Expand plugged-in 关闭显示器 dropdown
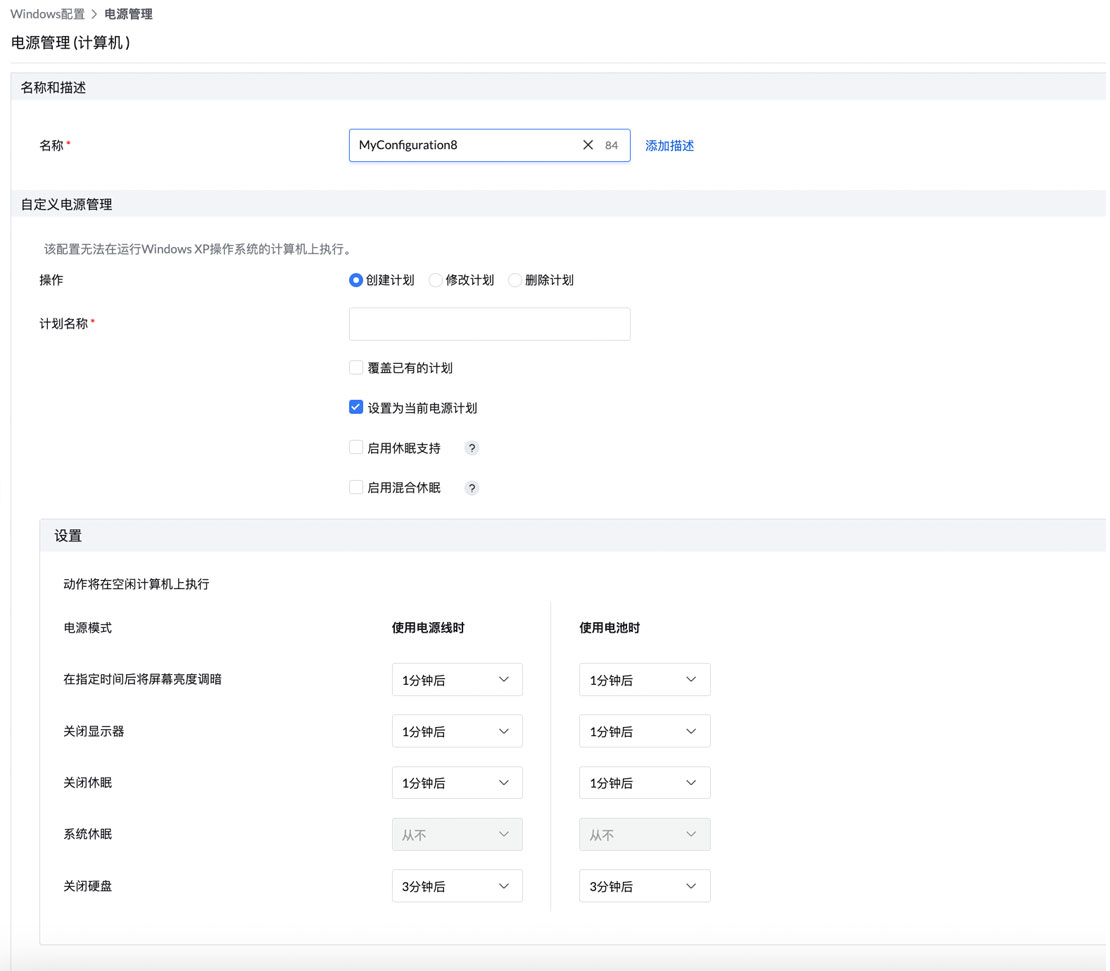Screen dimensions: 1110x971 coord(456,731)
